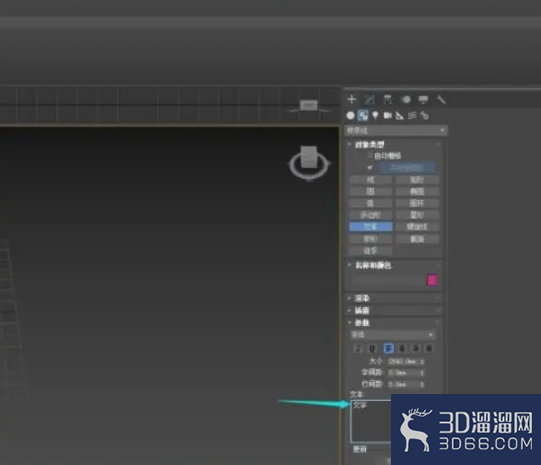
Task: Open the 样条线 shape type dropdown
Action: 396,131
